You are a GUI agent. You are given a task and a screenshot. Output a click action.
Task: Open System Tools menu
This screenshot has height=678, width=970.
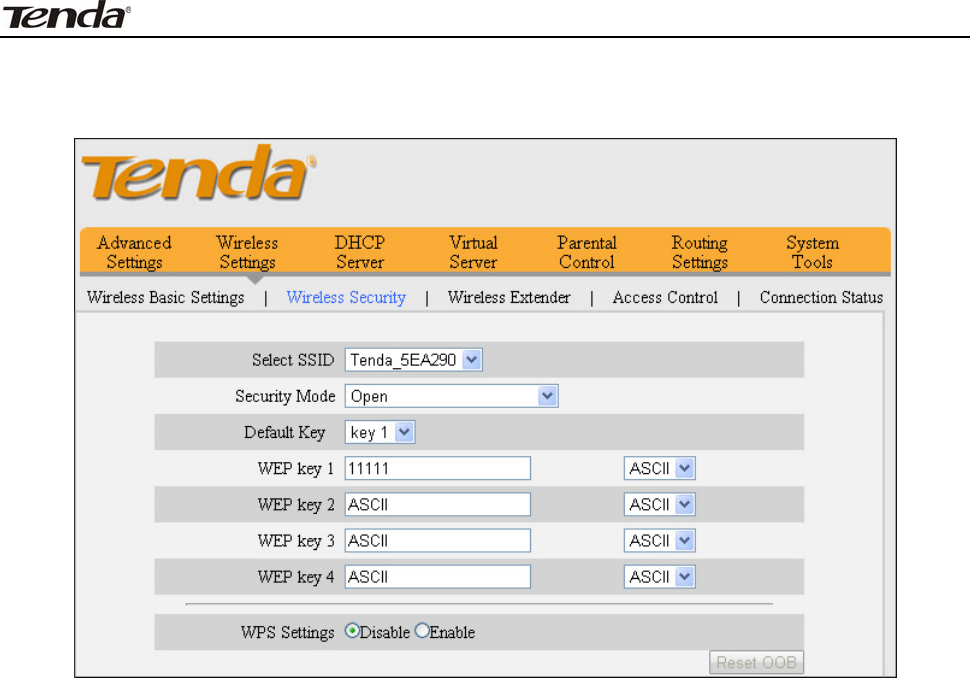point(812,252)
